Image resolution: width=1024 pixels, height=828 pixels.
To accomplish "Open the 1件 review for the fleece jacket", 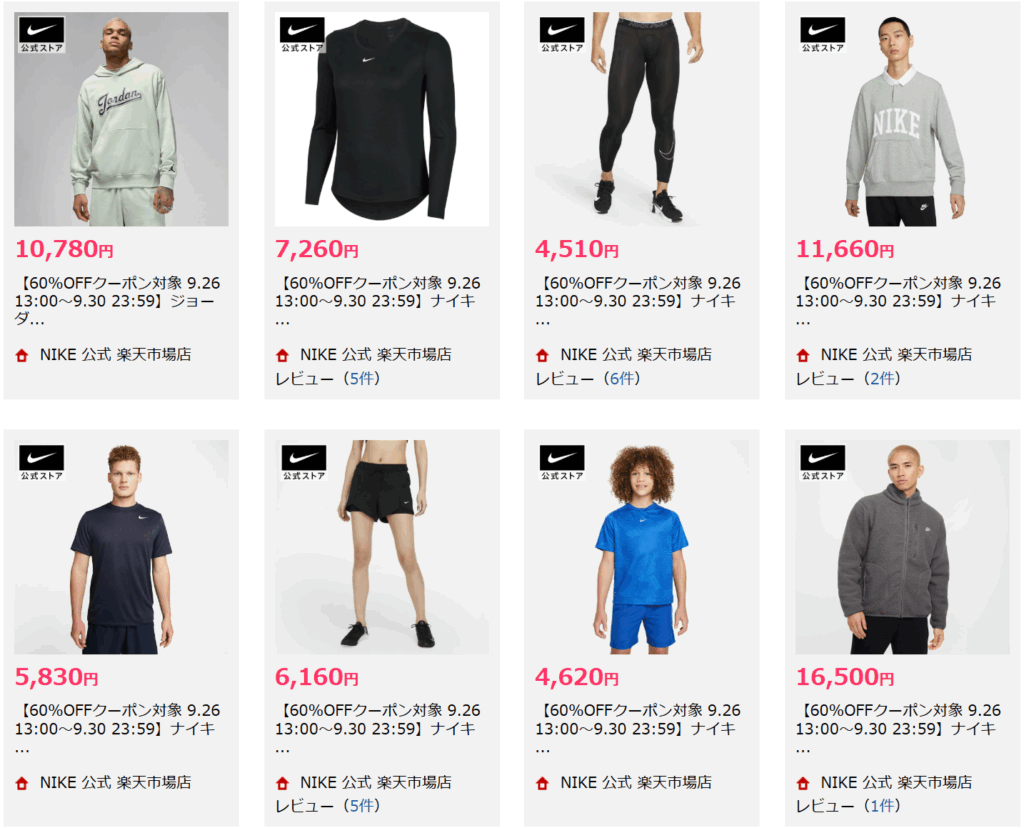I will click(x=884, y=806).
